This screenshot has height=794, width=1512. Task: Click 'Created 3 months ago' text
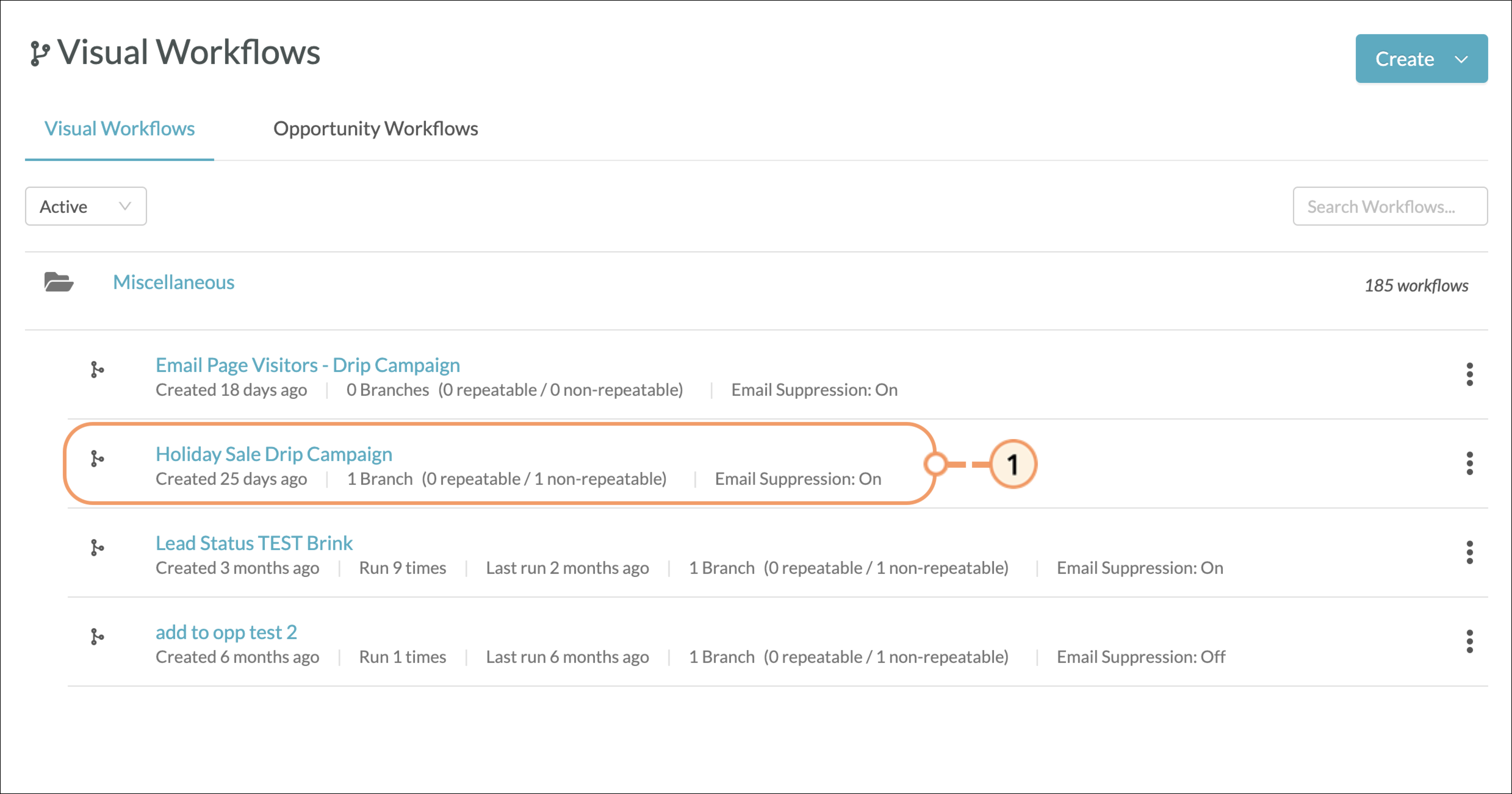[x=237, y=568]
